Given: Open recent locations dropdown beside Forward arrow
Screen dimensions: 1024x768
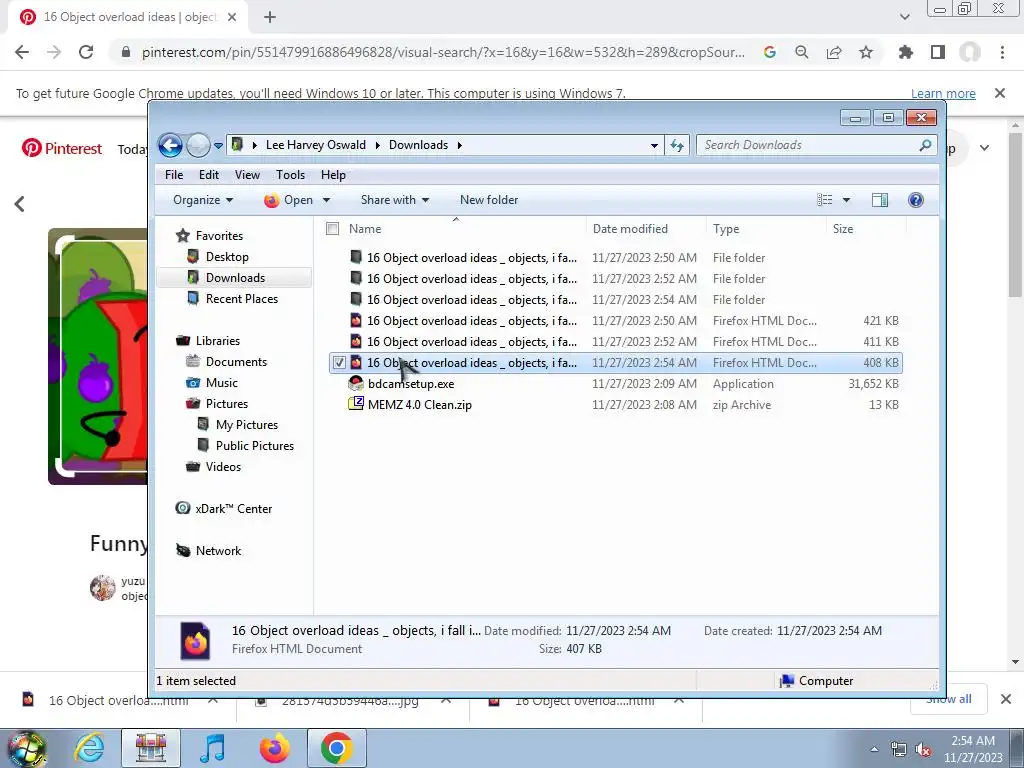Looking at the screenshot, I should coord(218,145).
